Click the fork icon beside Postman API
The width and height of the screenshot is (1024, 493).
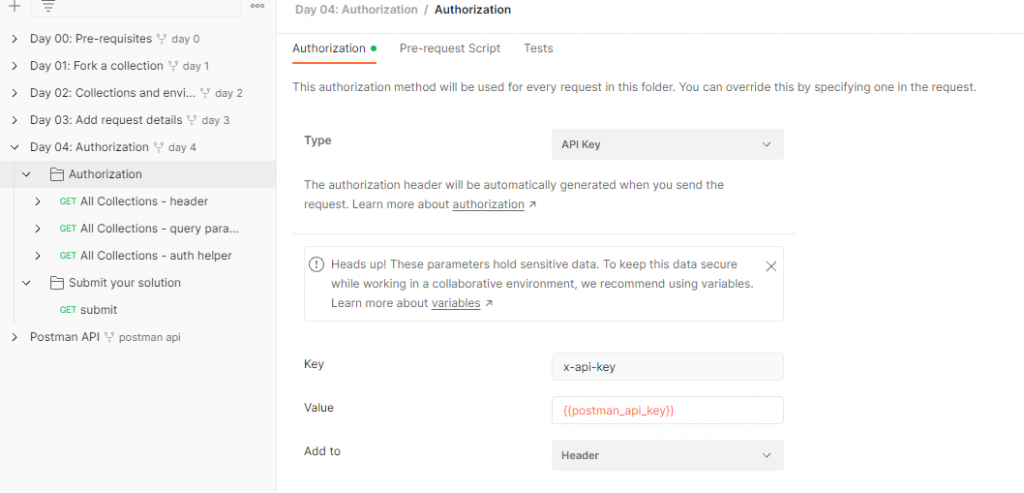(x=110, y=337)
